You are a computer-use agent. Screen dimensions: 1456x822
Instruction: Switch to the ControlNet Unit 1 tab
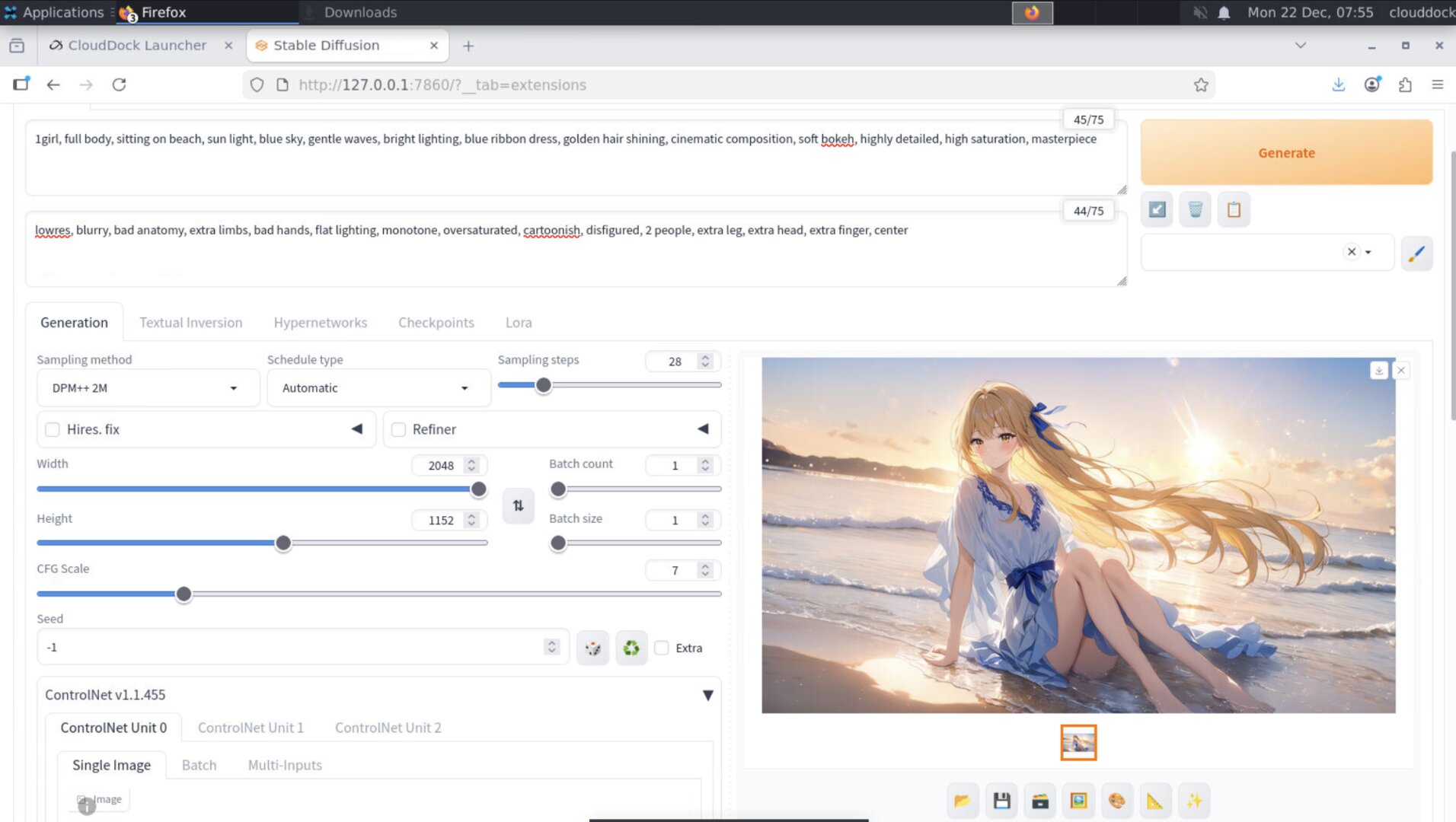[x=251, y=728]
